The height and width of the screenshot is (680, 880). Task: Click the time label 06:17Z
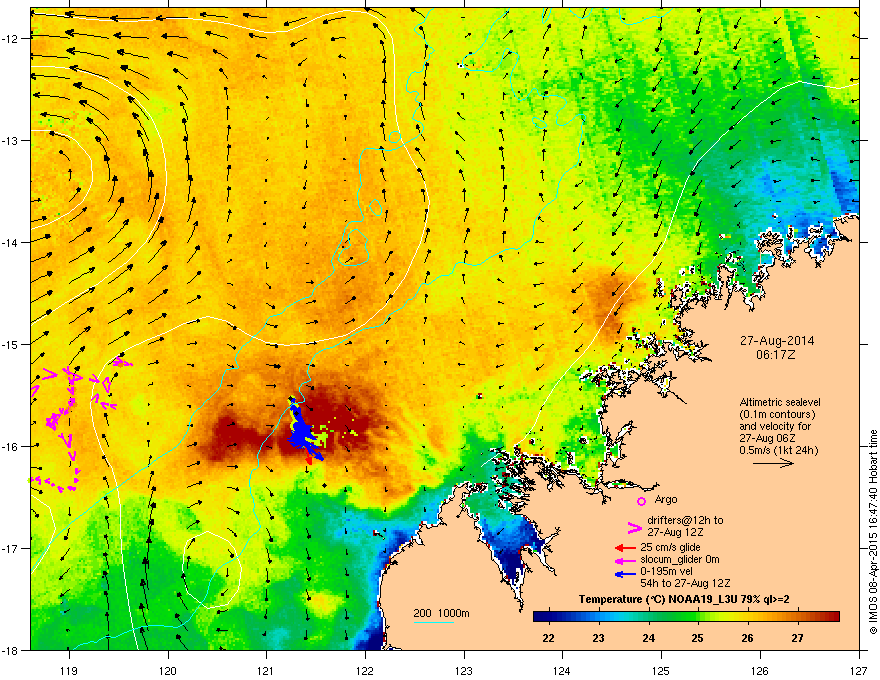pos(776,355)
